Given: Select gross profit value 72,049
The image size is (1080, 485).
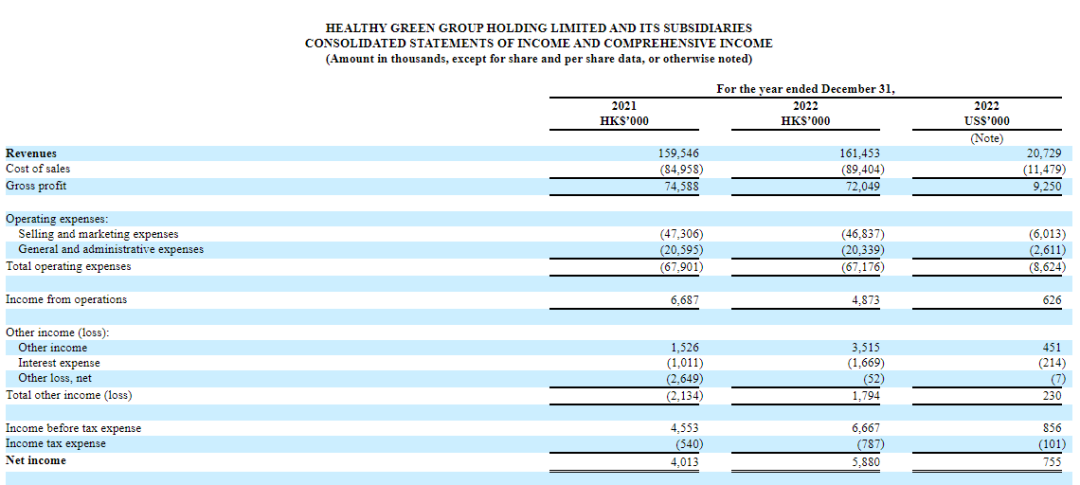Looking at the screenshot, I should pos(862,186).
